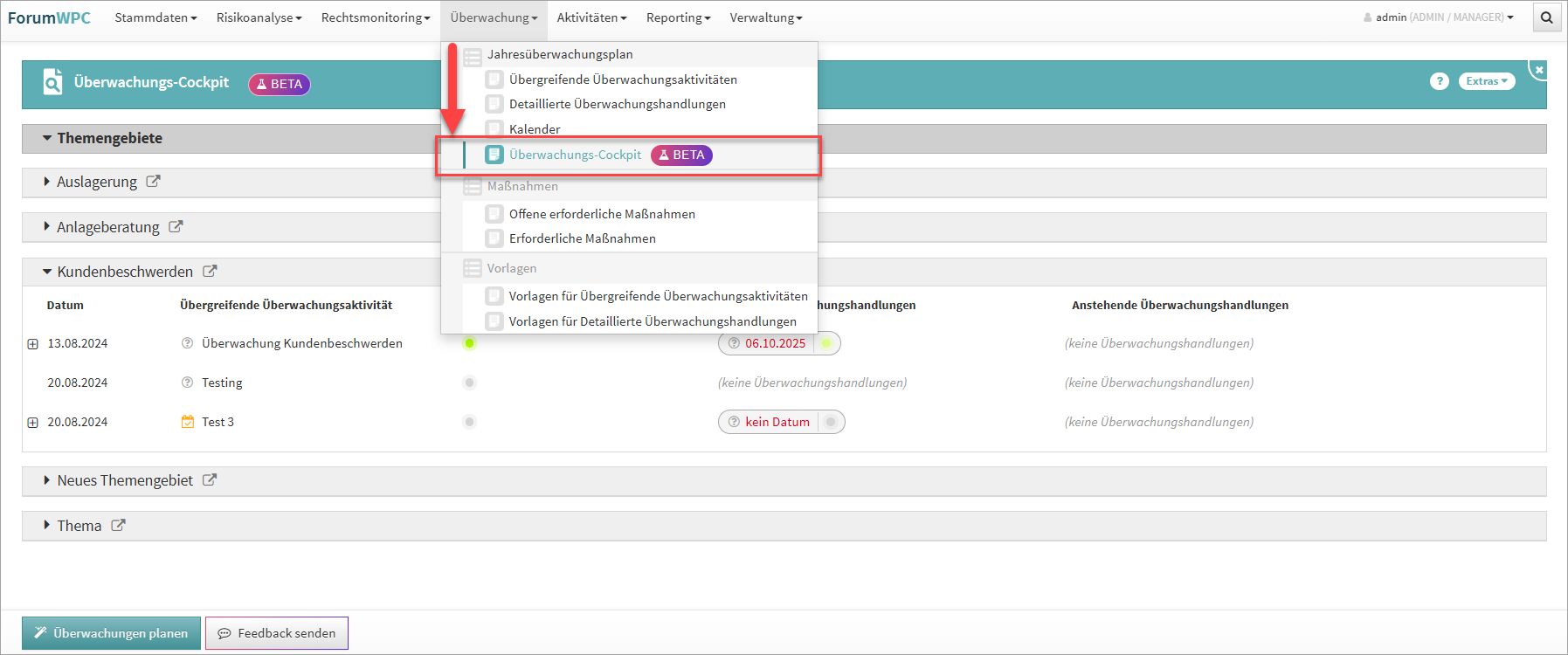Click the grey status dot in Test 3 row

pyautogui.click(x=469, y=422)
